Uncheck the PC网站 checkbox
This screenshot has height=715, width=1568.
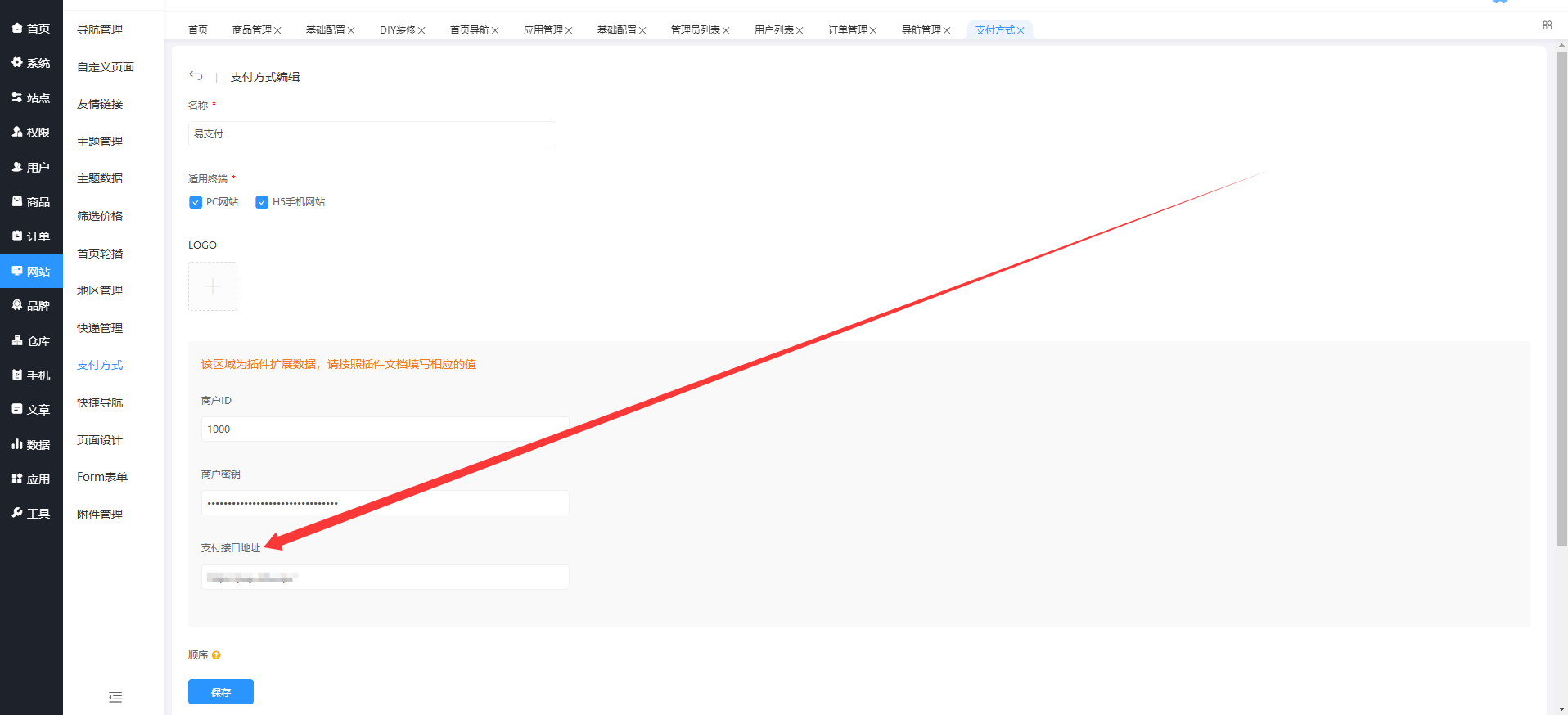(x=196, y=202)
